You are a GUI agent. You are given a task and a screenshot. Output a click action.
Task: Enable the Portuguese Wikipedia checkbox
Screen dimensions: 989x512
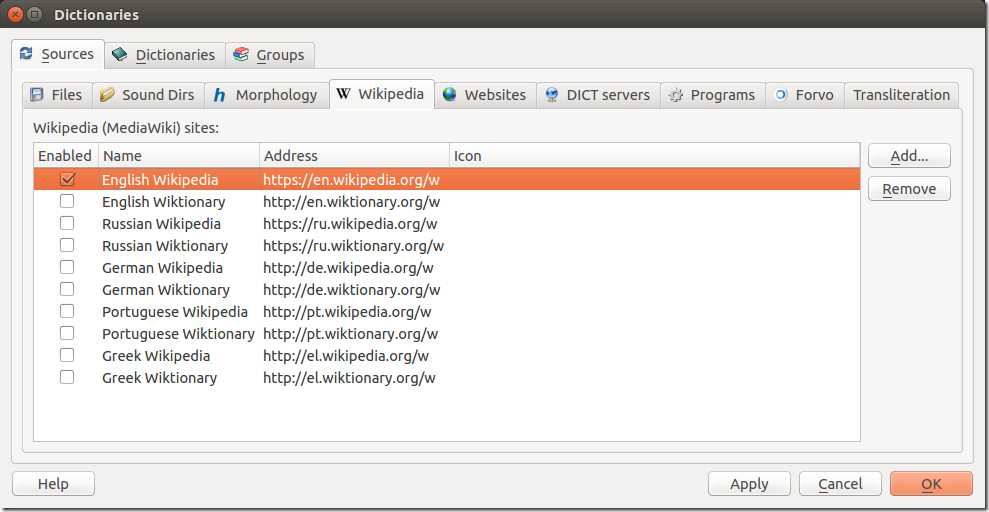(x=67, y=311)
